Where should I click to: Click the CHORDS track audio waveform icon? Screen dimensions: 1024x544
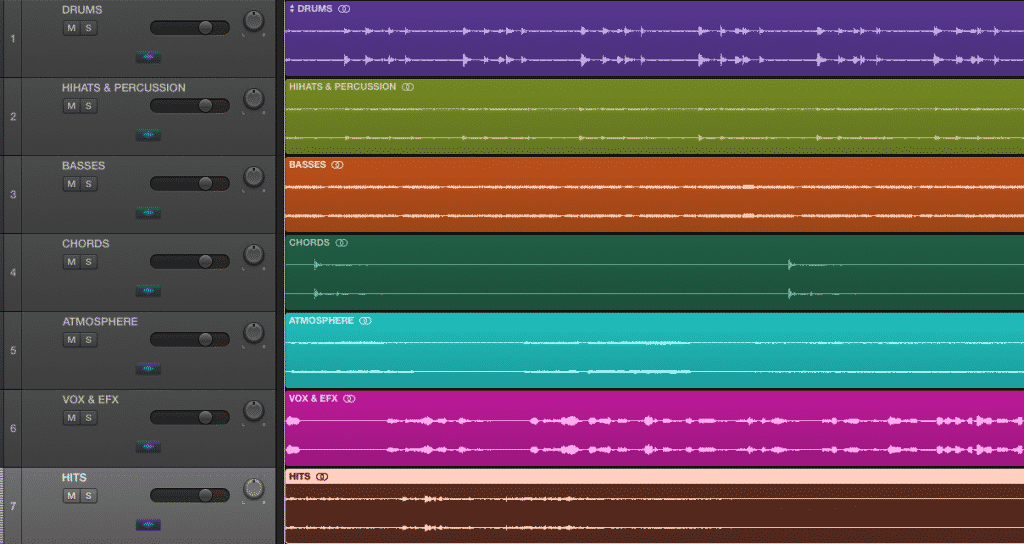pos(148,291)
